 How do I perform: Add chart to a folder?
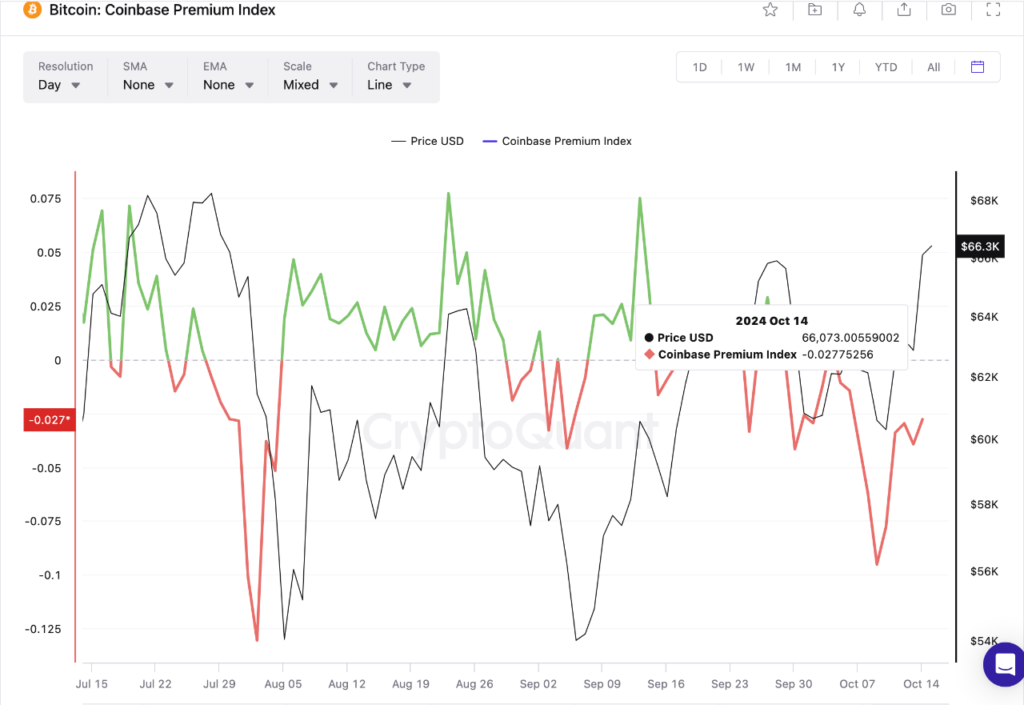(814, 10)
